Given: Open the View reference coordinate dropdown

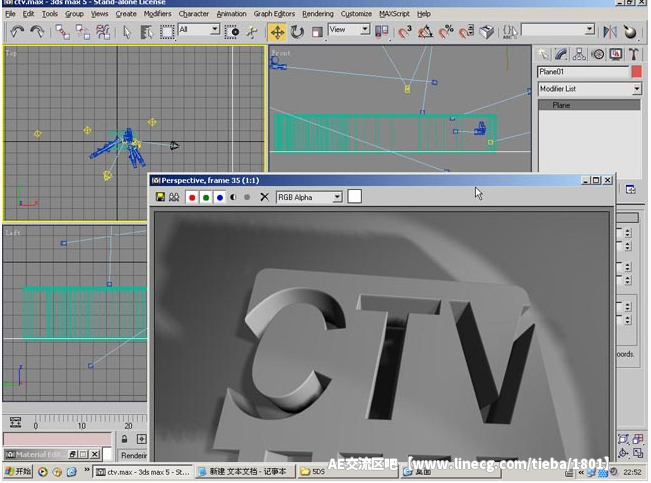Looking at the screenshot, I should point(365,29).
